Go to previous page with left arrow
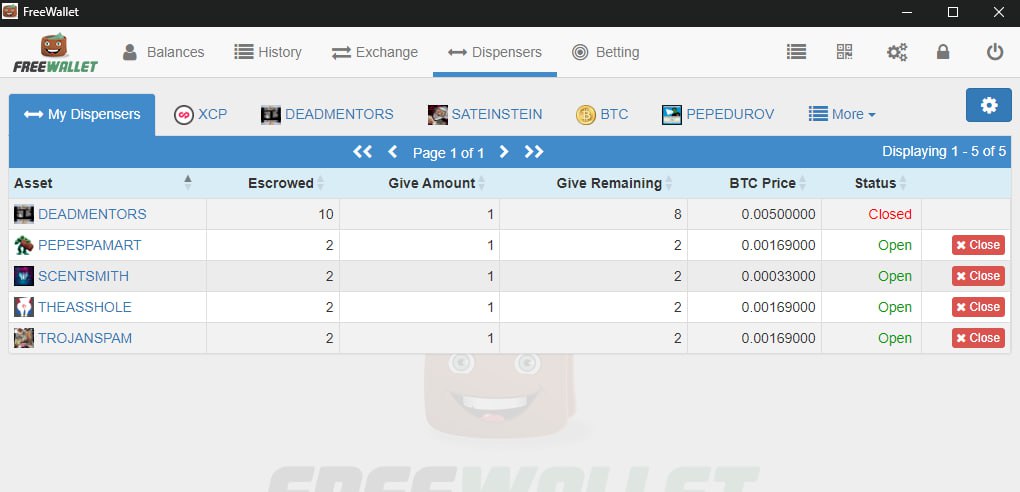 click(x=392, y=152)
